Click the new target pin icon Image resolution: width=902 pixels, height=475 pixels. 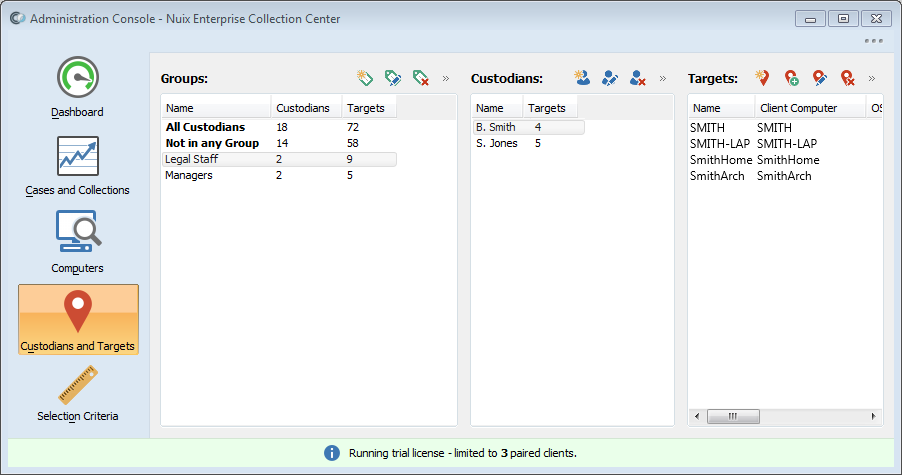(763, 78)
